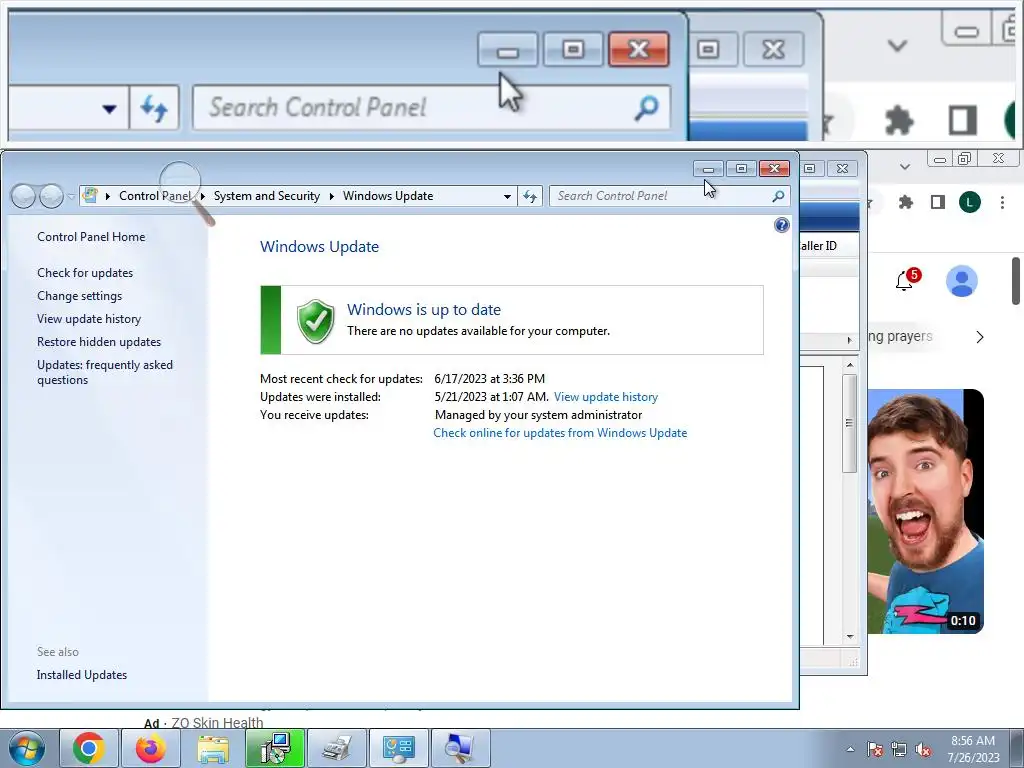Open the Windows Start button
The image size is (1024, 768).
(27, 748)
